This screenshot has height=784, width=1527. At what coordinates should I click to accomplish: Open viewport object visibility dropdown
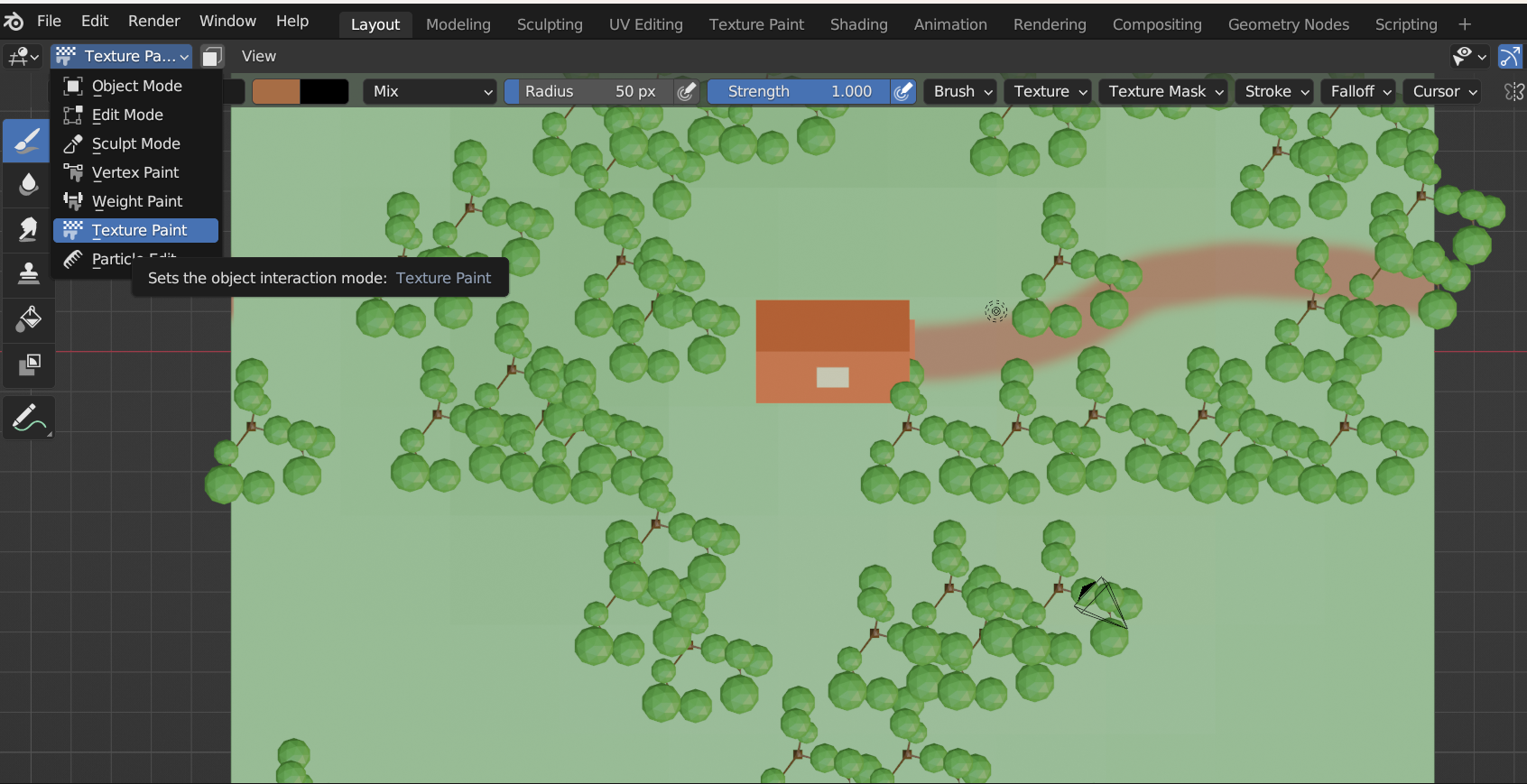pyautogui.click(x=1469, y=57)
